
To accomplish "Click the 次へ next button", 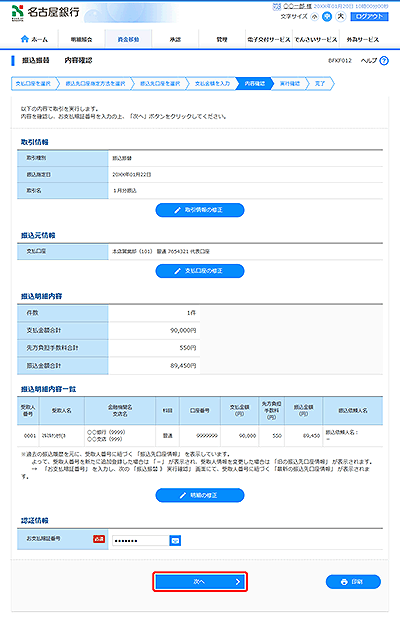I will (x=200, y=581).
